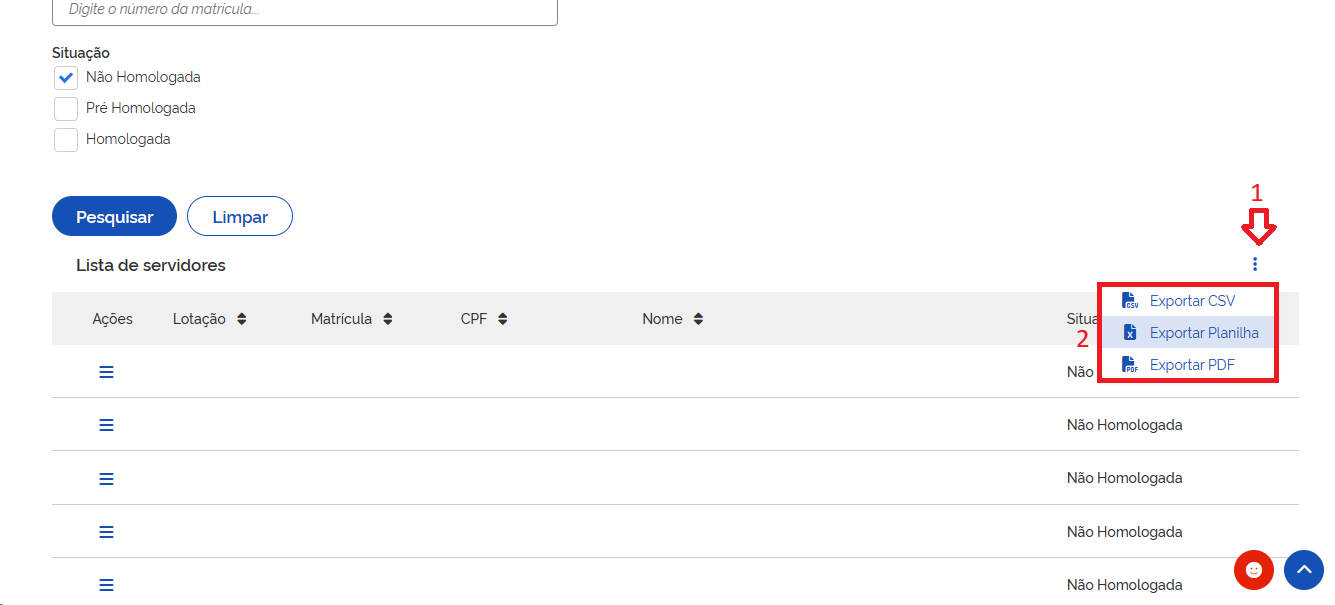Click the CSV file icon in export menu
The image size is (1335, 605).
[x=1130, y=301]
